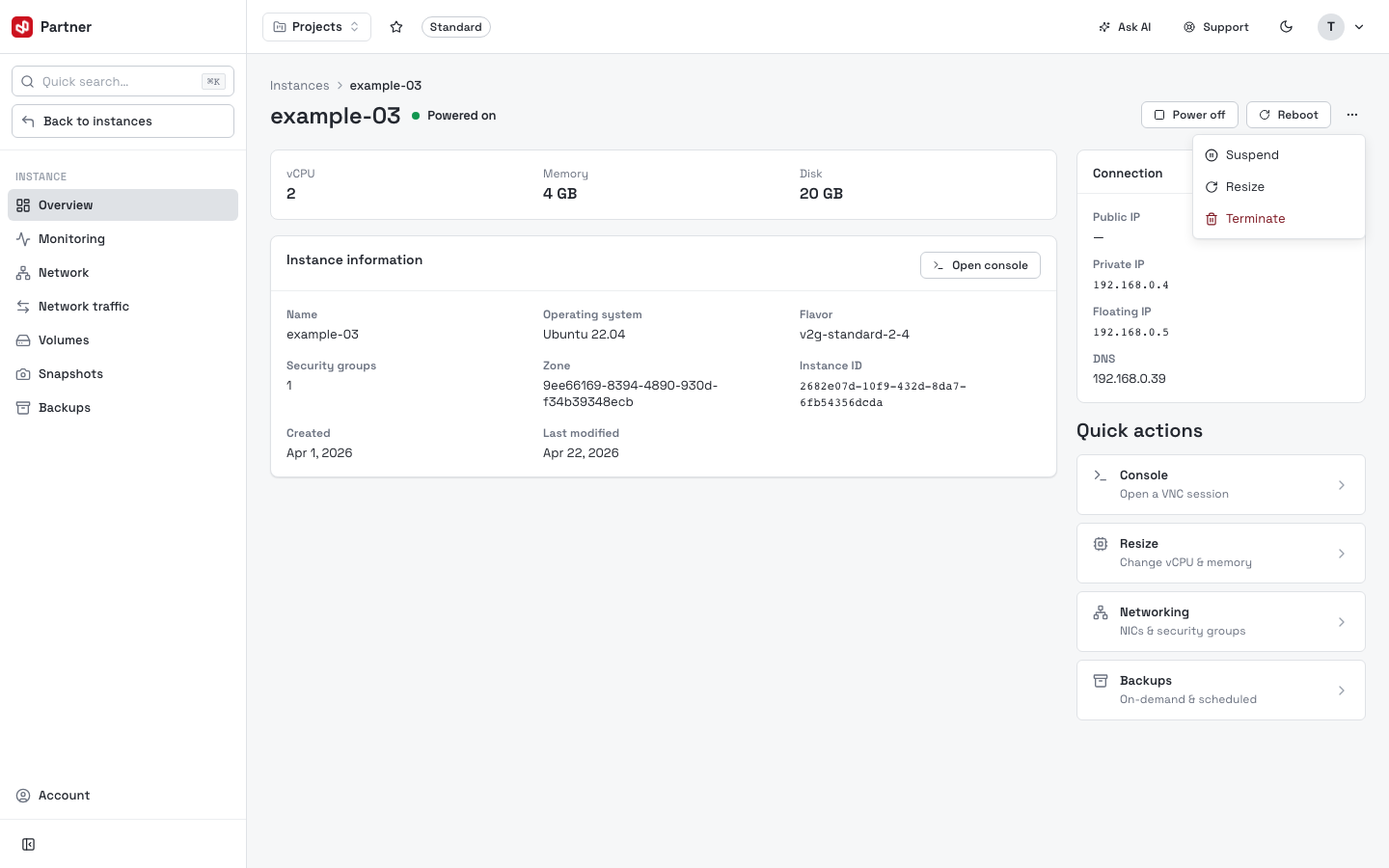Click the Reboot button
Image resolution: width=1389 pixels, height=868 pixels.
tap(1289, 115)
